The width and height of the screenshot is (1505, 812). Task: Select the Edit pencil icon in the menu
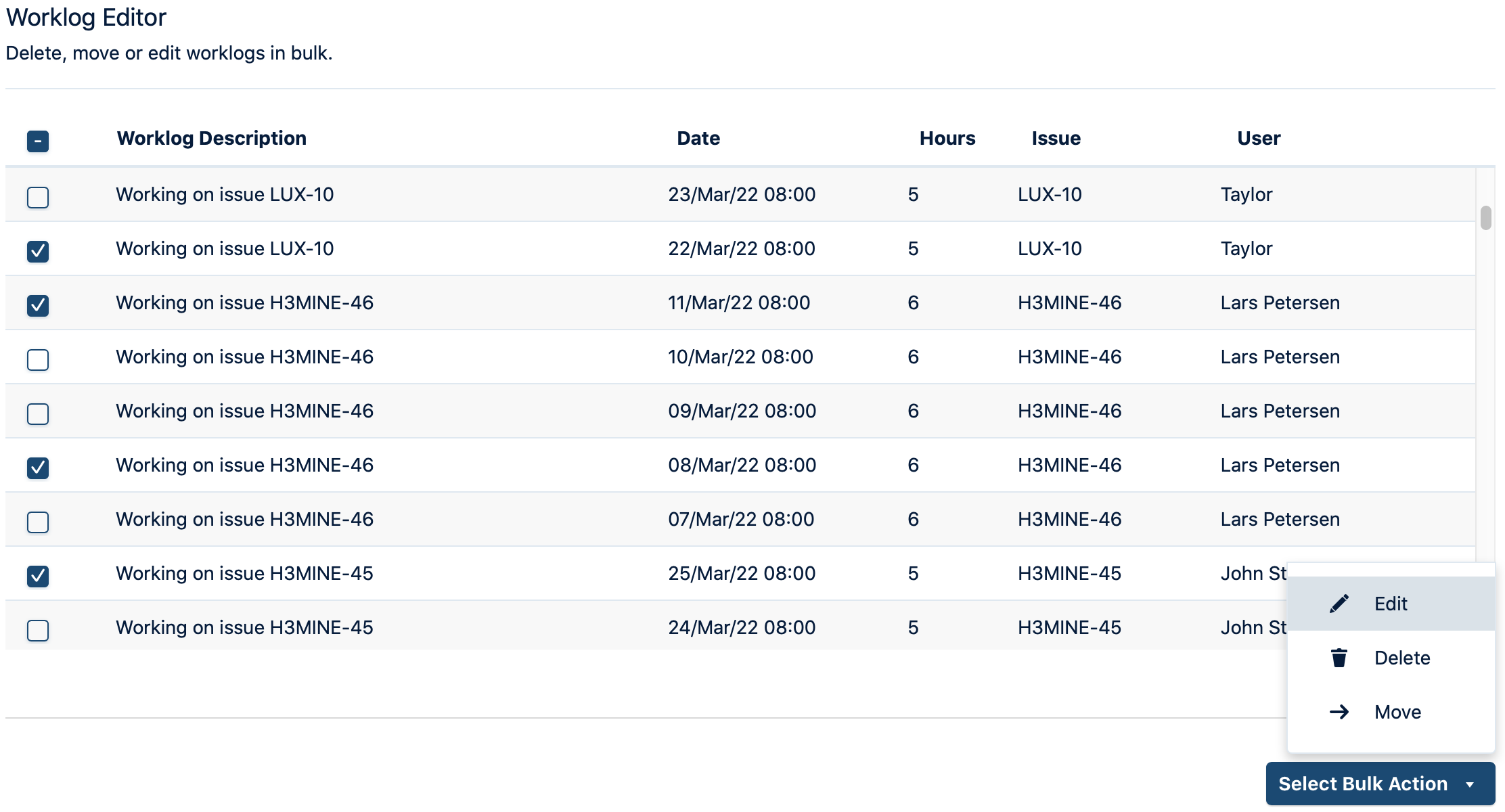click(1339, 603)
